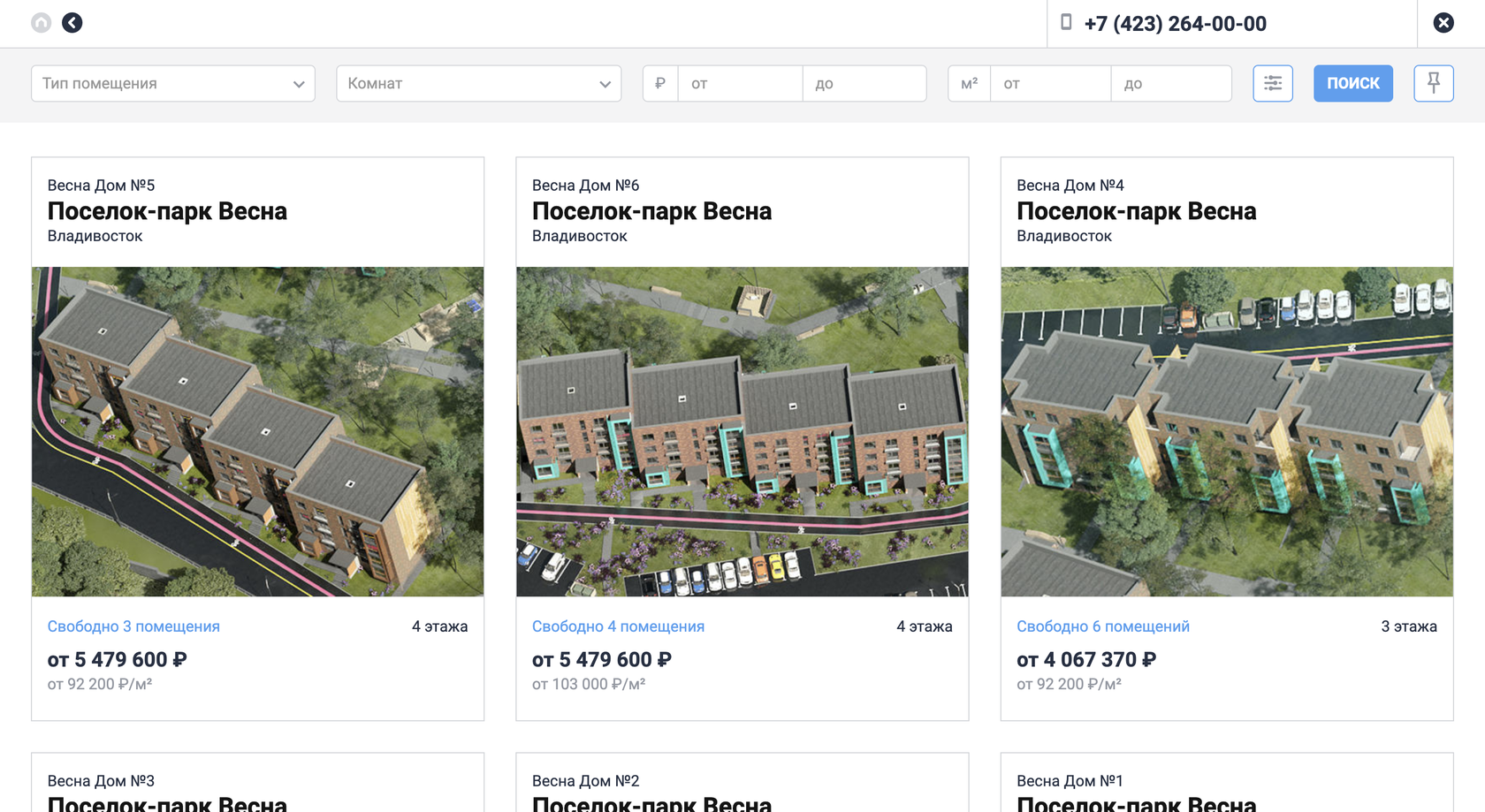
Task: Close the catalog with the X icon
Action: point(1443,23)
